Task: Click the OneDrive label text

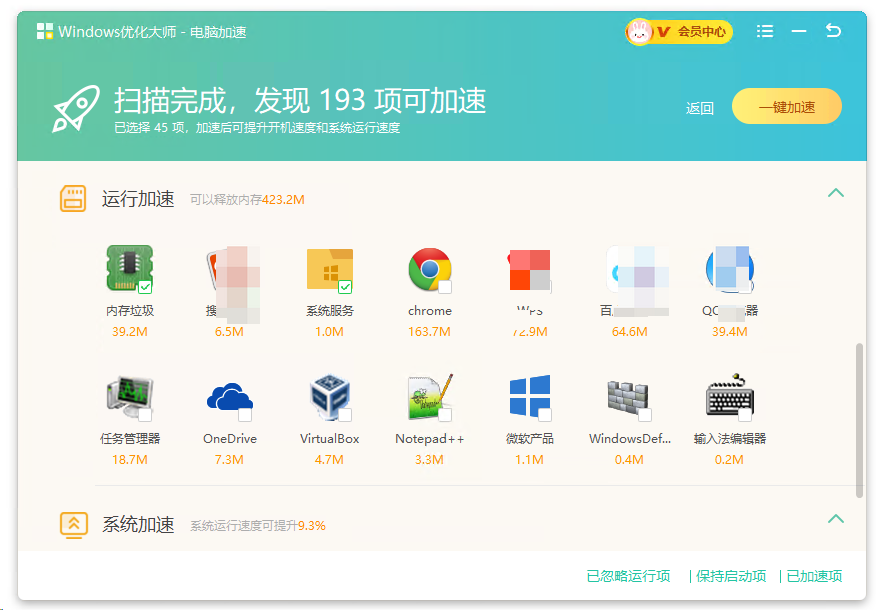Action: (230, 439)
